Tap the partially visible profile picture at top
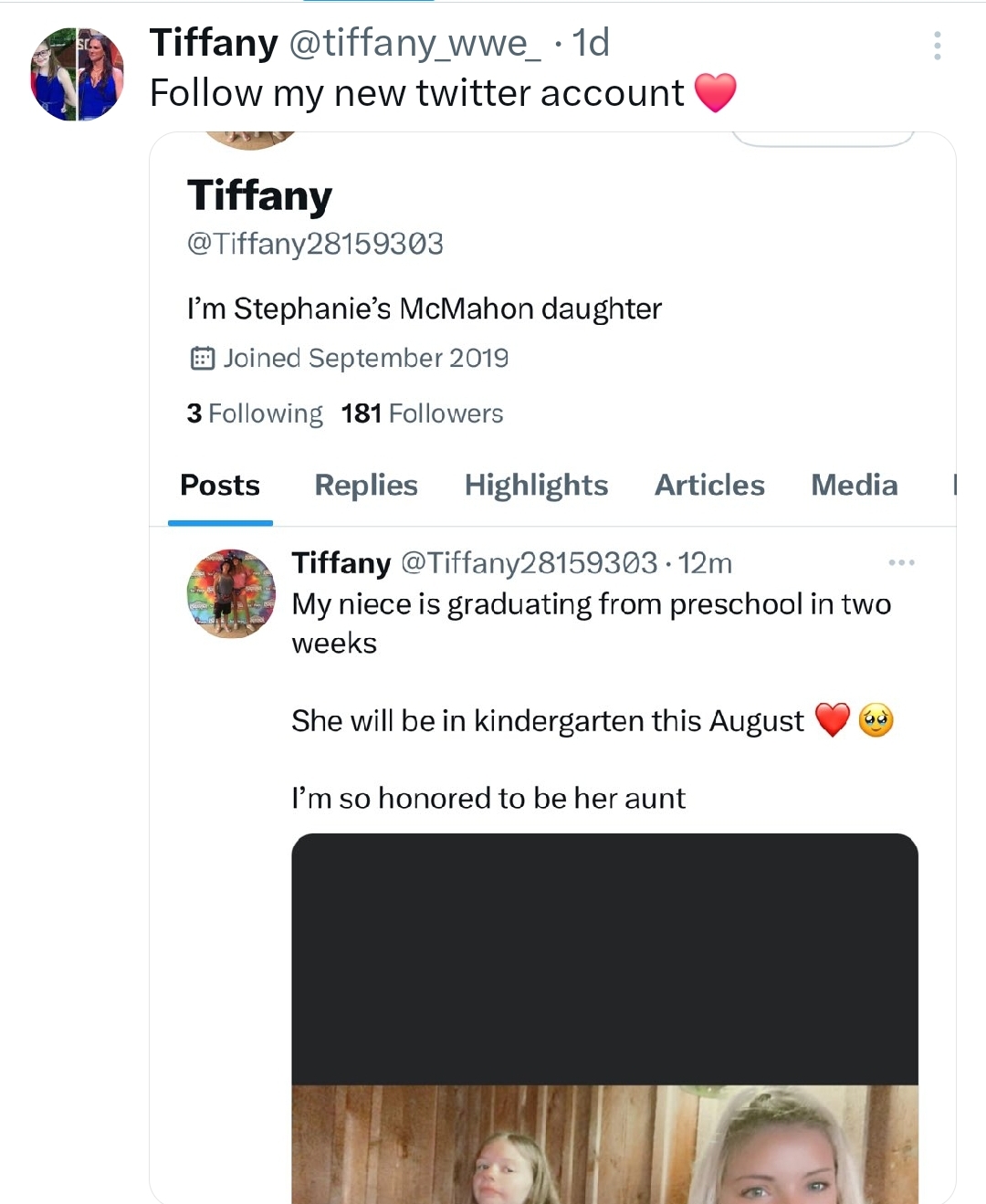The height and width of the screenshot is (1204, 986). click(x=250, y=140)
